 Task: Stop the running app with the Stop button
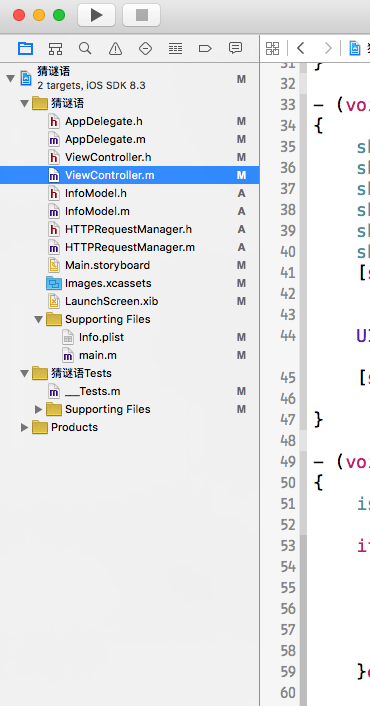(141, 15)
